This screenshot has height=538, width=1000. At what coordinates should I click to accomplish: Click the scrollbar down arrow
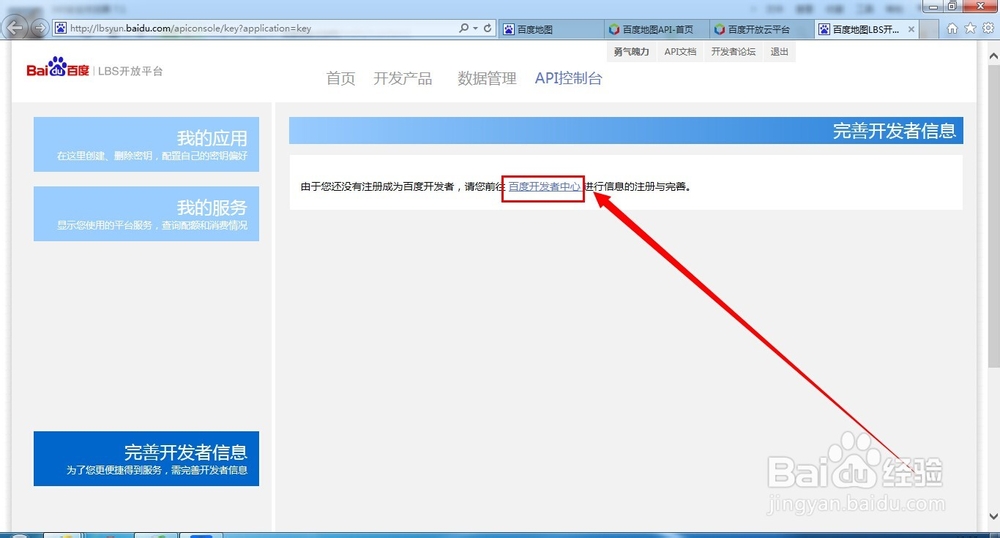[993, 516]
